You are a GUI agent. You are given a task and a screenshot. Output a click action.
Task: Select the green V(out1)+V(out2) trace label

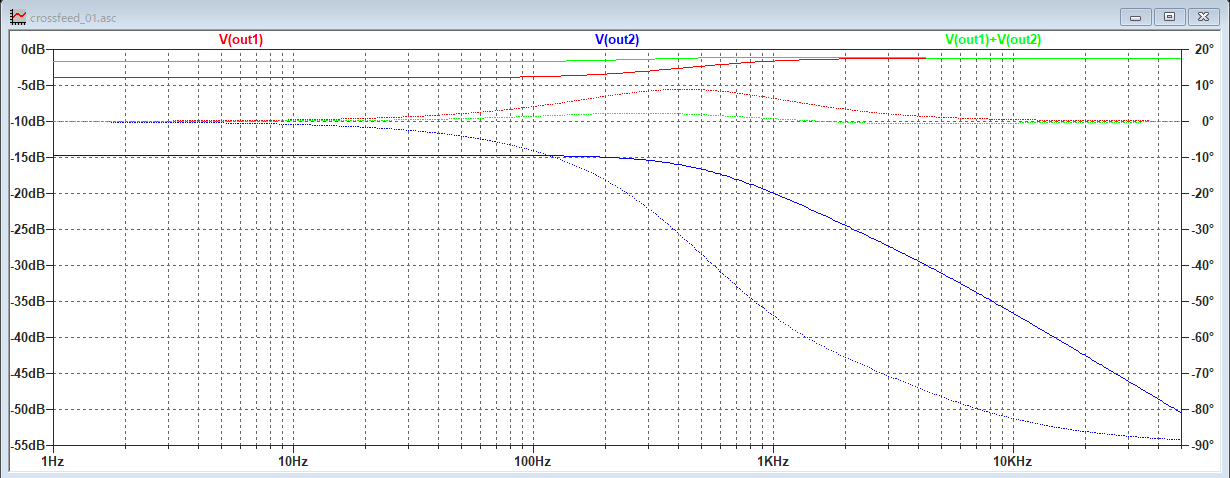click(993, 39)
